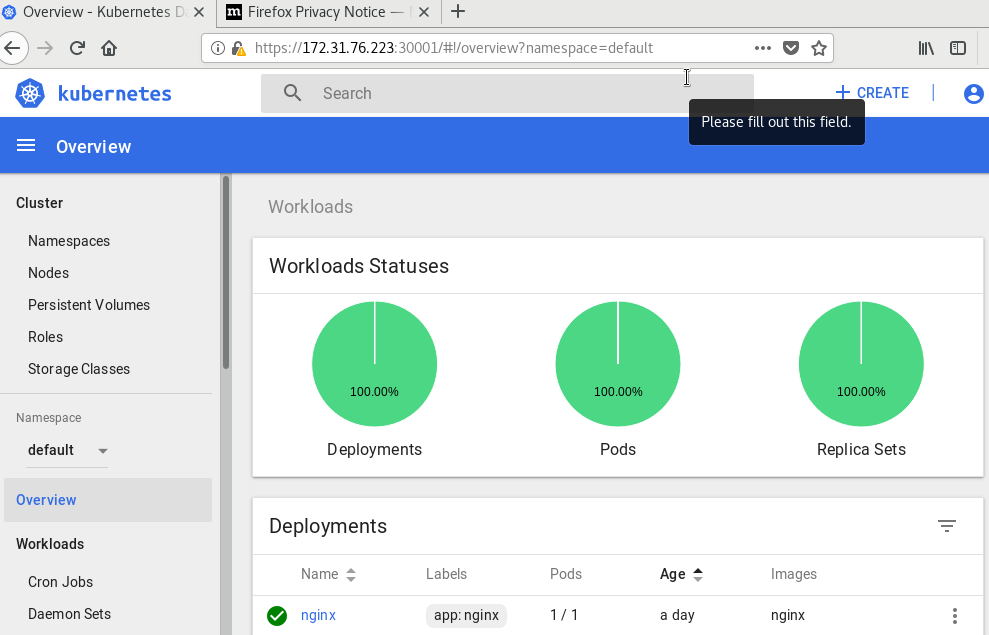Go to the Firefox home page
989x635 pixels.
pos(109,48)
